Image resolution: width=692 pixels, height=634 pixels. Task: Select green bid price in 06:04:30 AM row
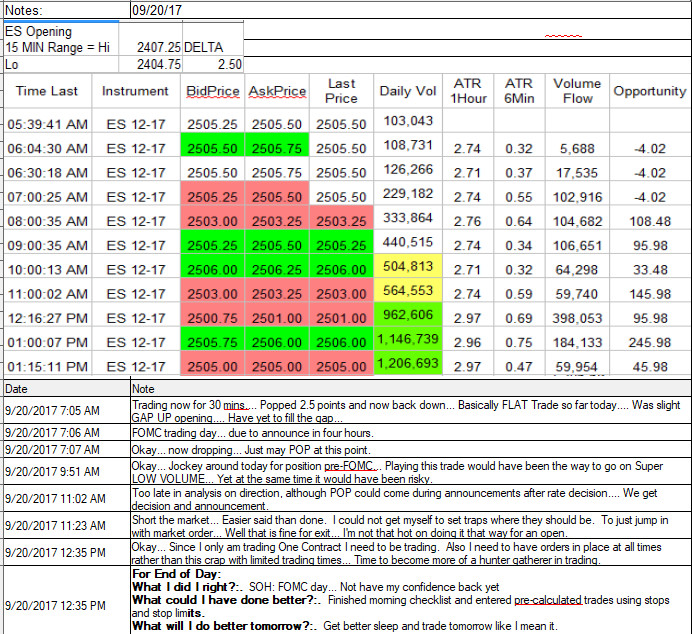tap(212, 144)
